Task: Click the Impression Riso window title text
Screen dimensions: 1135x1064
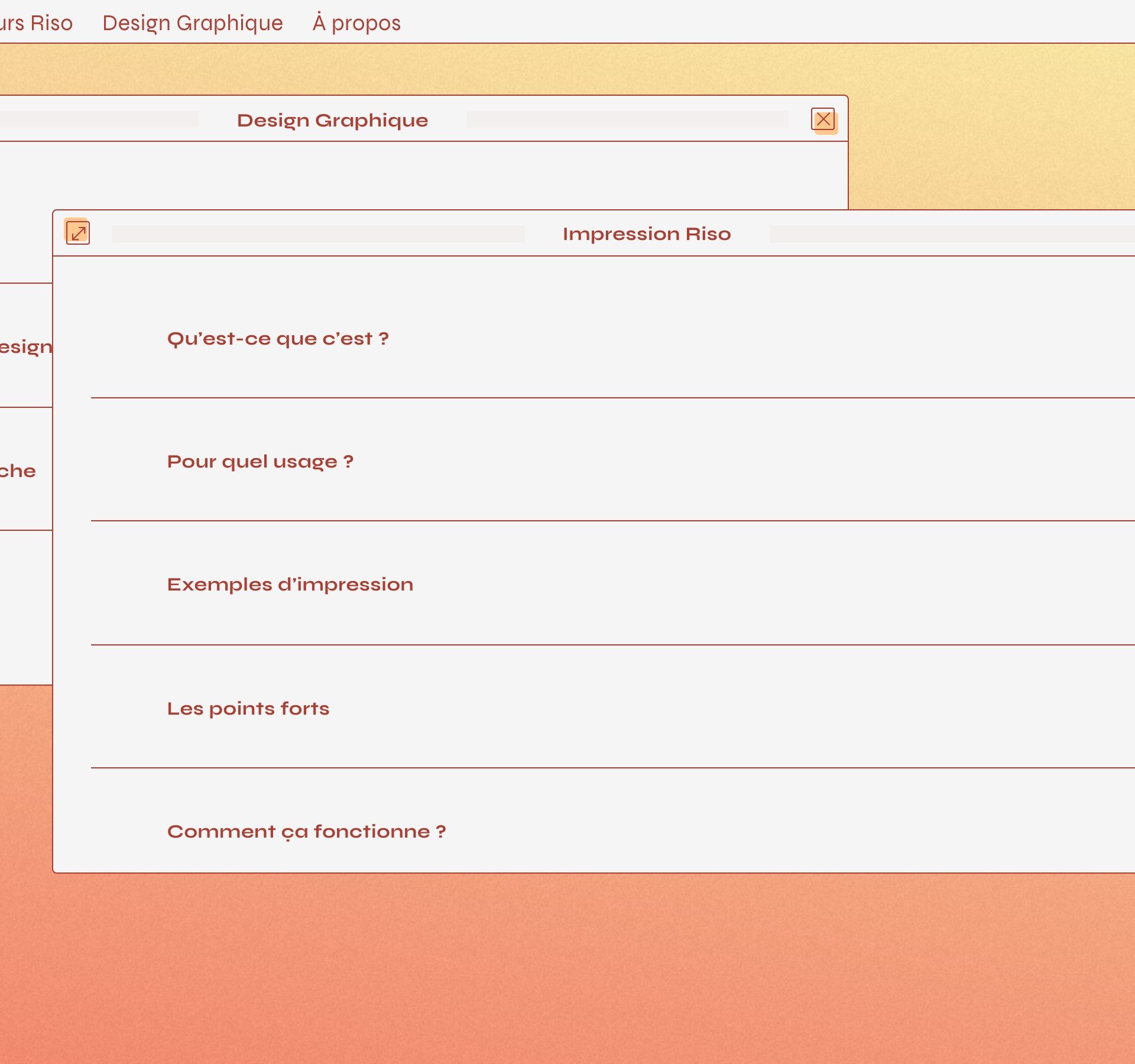Action: click(647, 234)
